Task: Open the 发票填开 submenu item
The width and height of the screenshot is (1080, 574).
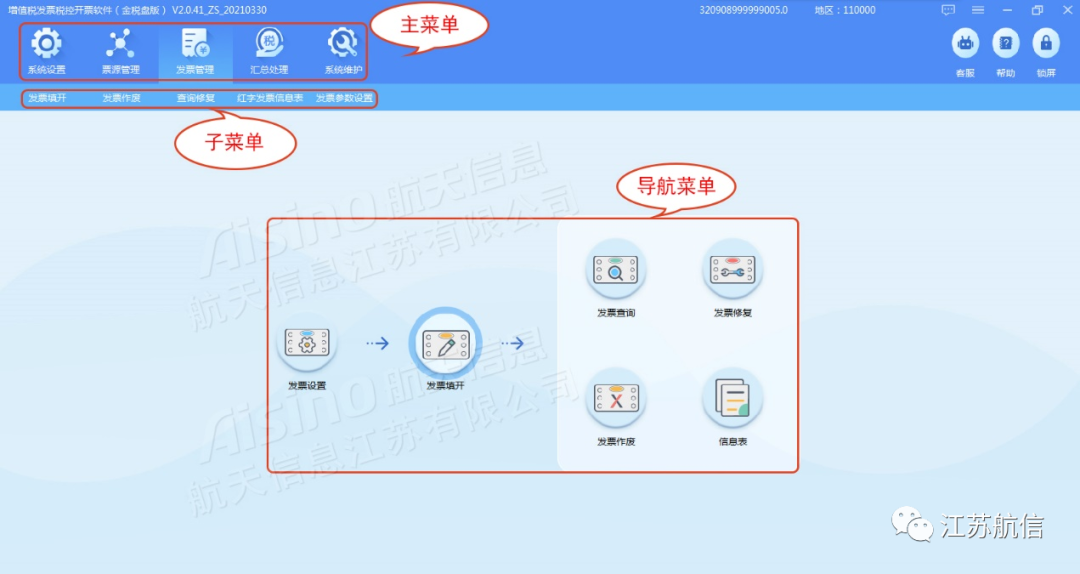Action: pyautogui.click(x=47, y=98)
